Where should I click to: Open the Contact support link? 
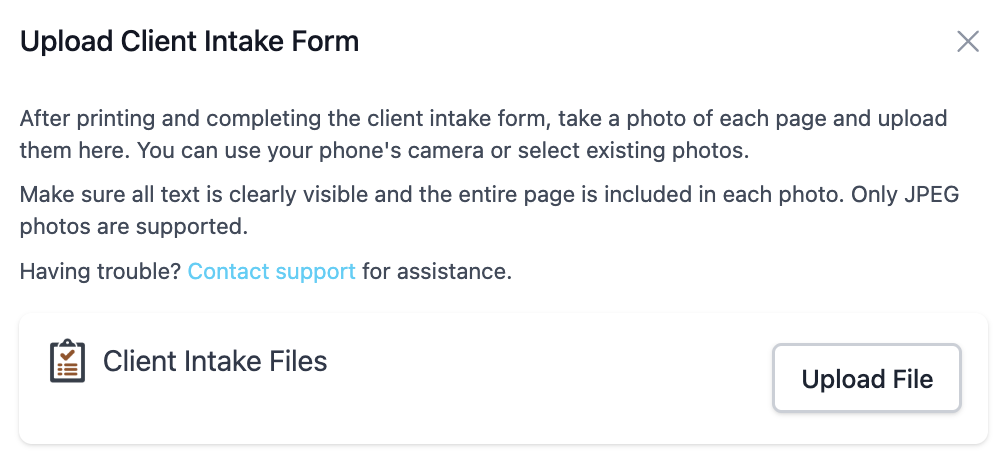pos(271,271)
